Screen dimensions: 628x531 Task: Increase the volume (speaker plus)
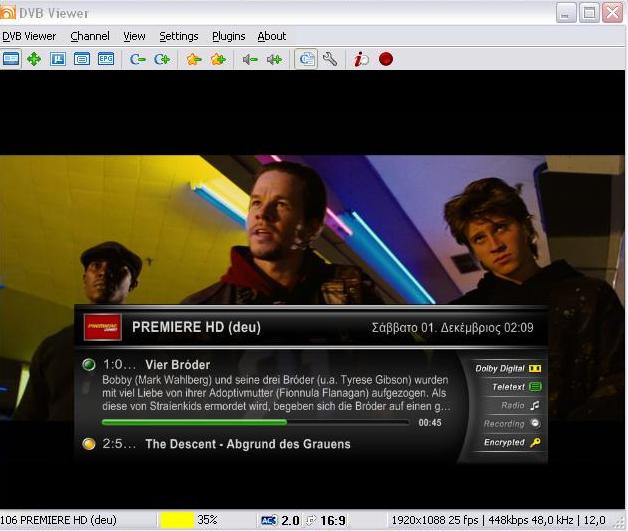click(274, 59)
